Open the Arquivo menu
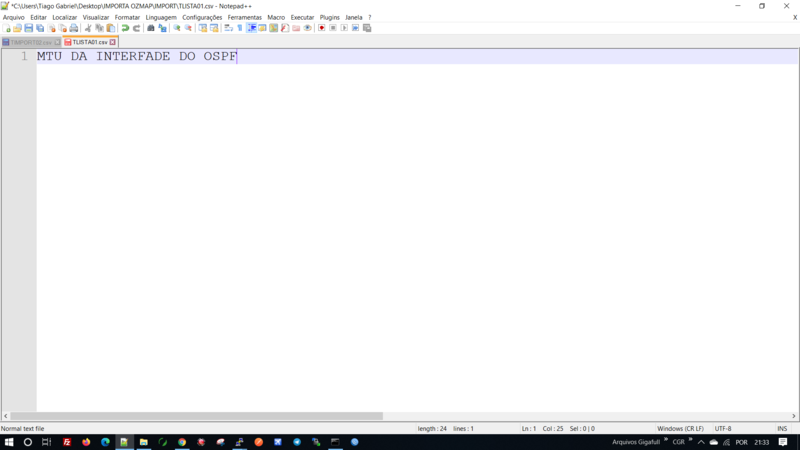 pos(14,17)
